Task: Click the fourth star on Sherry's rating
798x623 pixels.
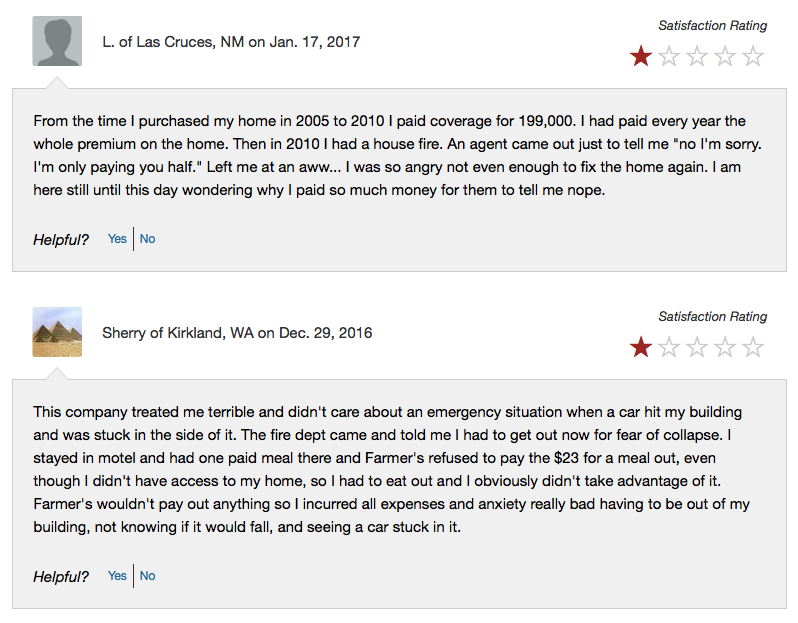Action: tap(725, 348)
